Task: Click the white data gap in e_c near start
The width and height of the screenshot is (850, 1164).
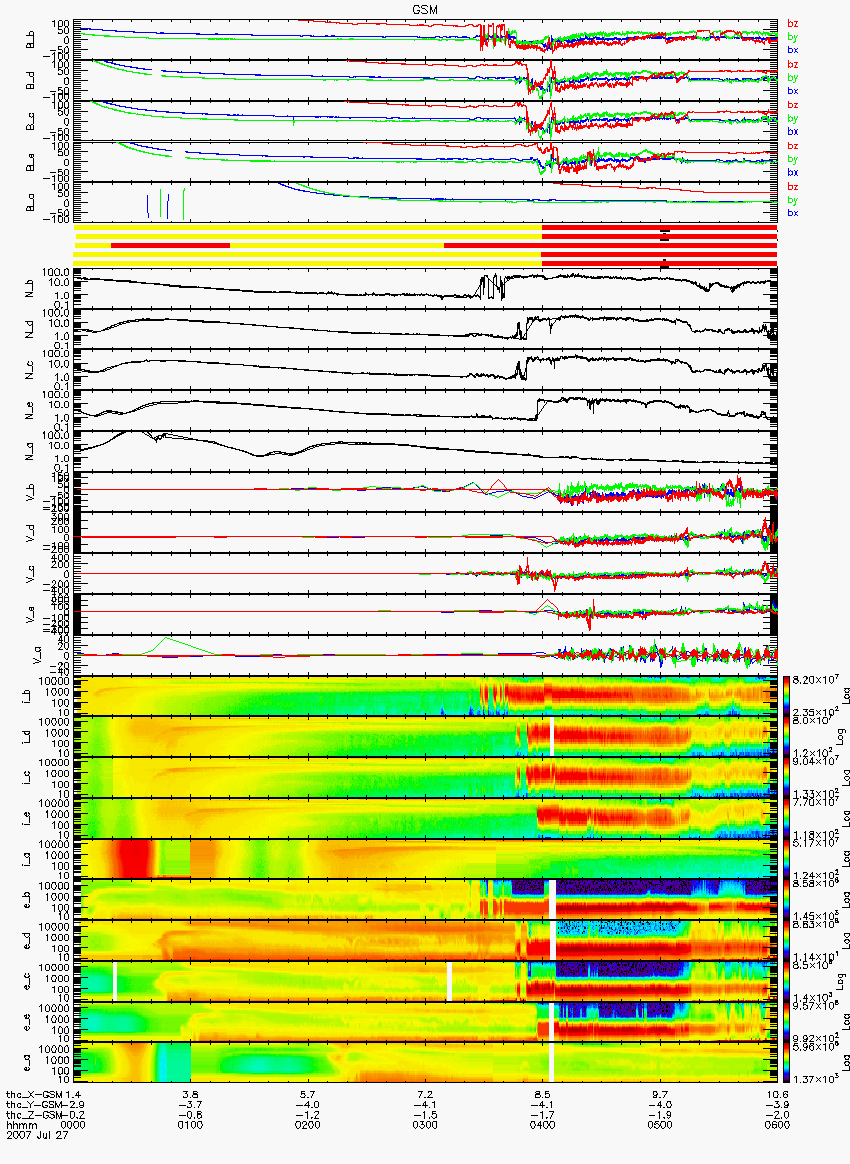Action: click(115, 981)
